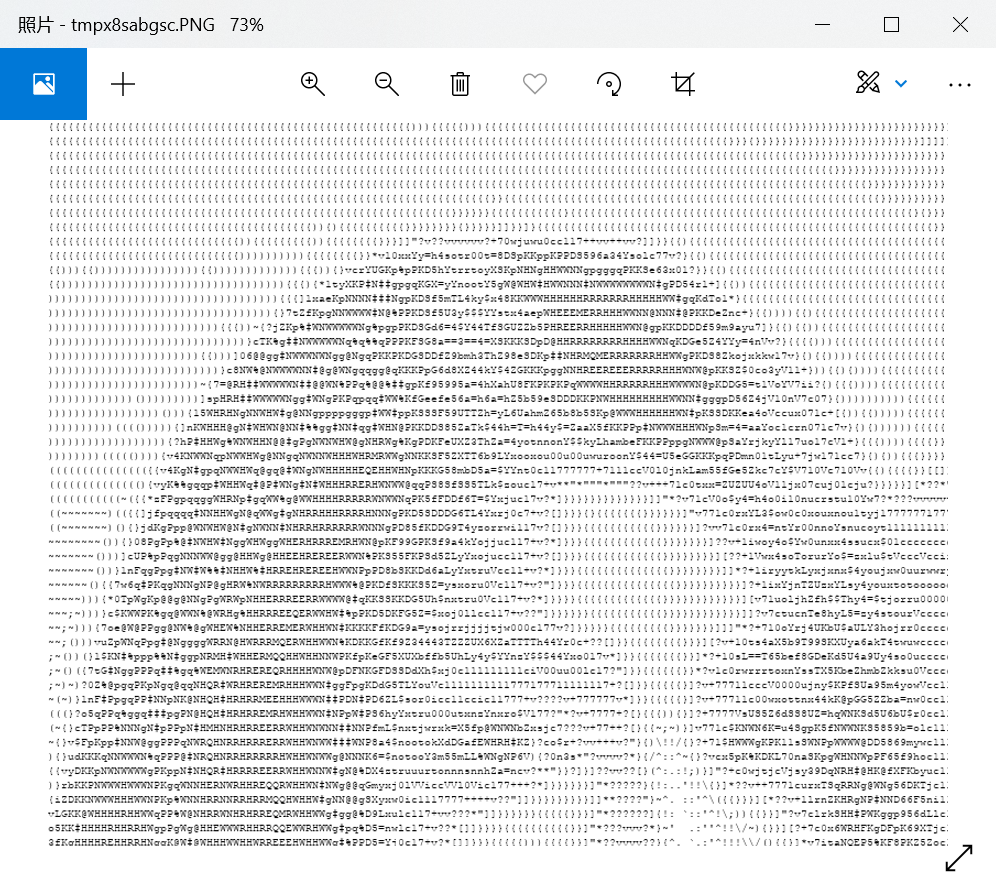
Task: Click the ASCII art image
Action: click(x=498, y=484)
